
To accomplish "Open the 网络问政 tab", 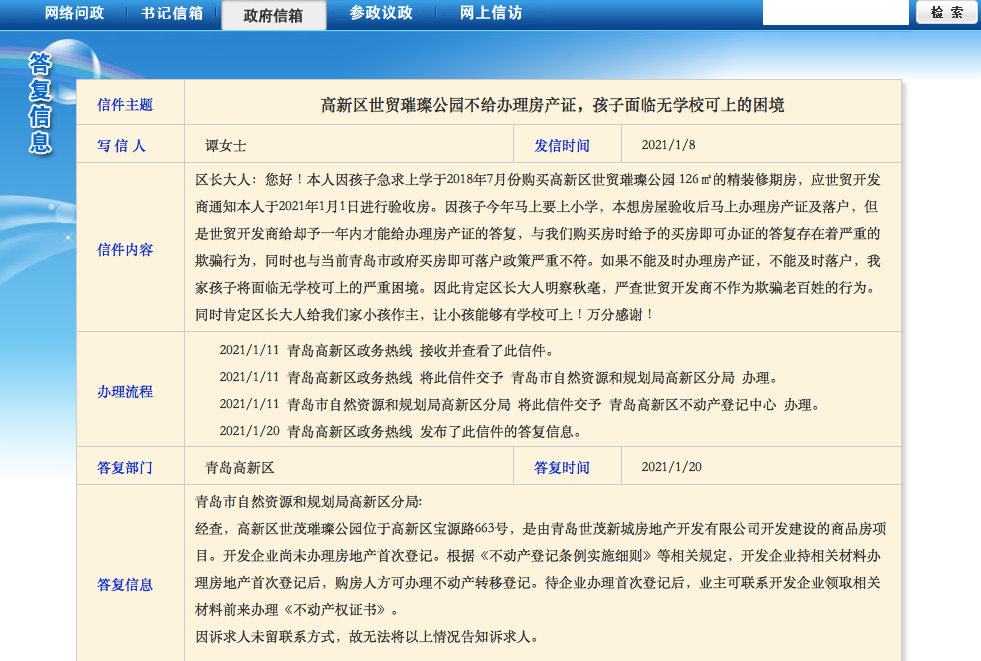I will pos(74,13).
